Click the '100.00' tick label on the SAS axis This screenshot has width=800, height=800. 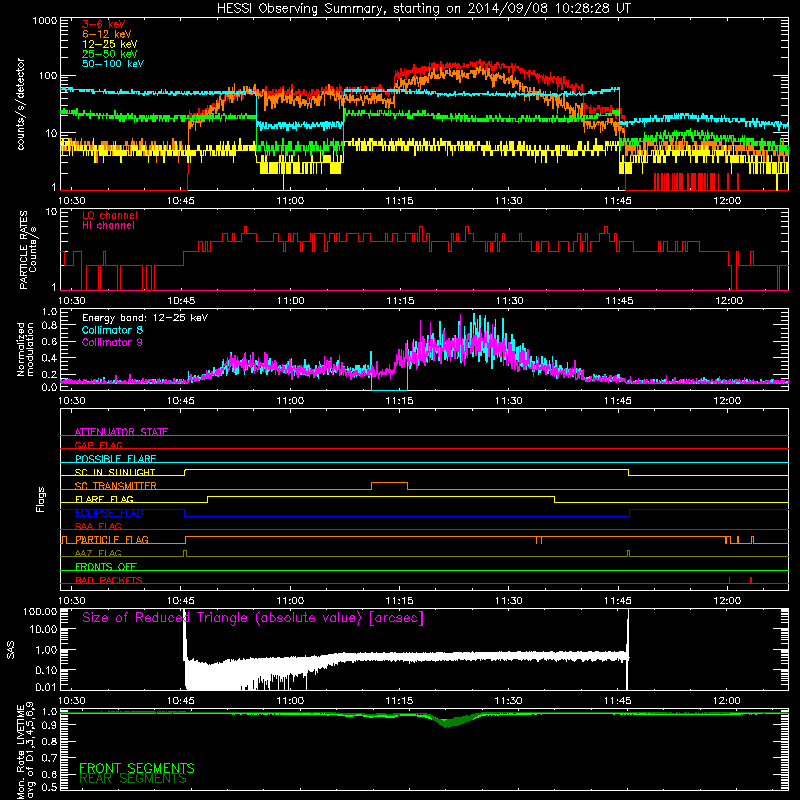tap(40, 611)
